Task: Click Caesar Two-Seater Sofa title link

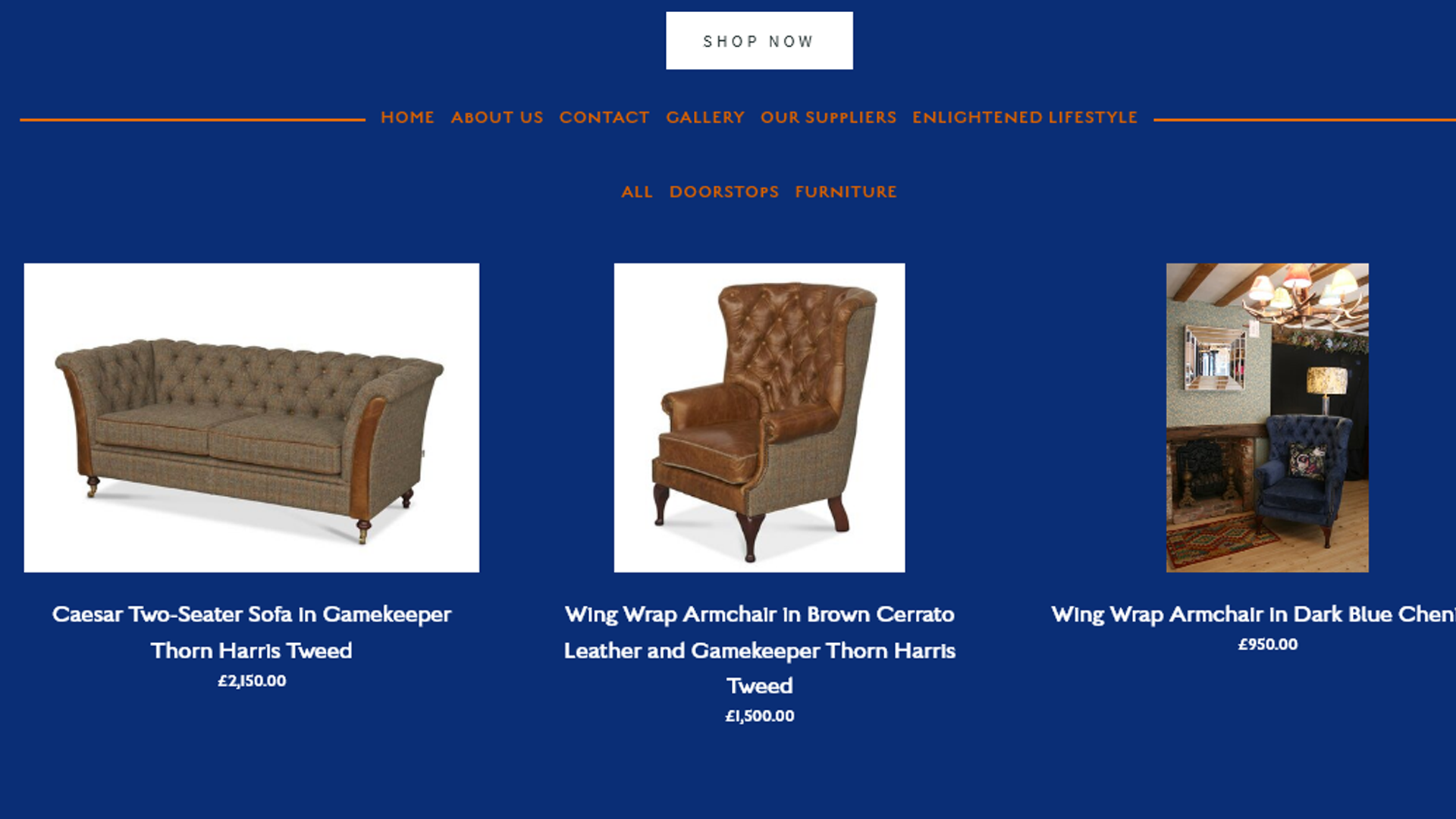Action: 252,632
